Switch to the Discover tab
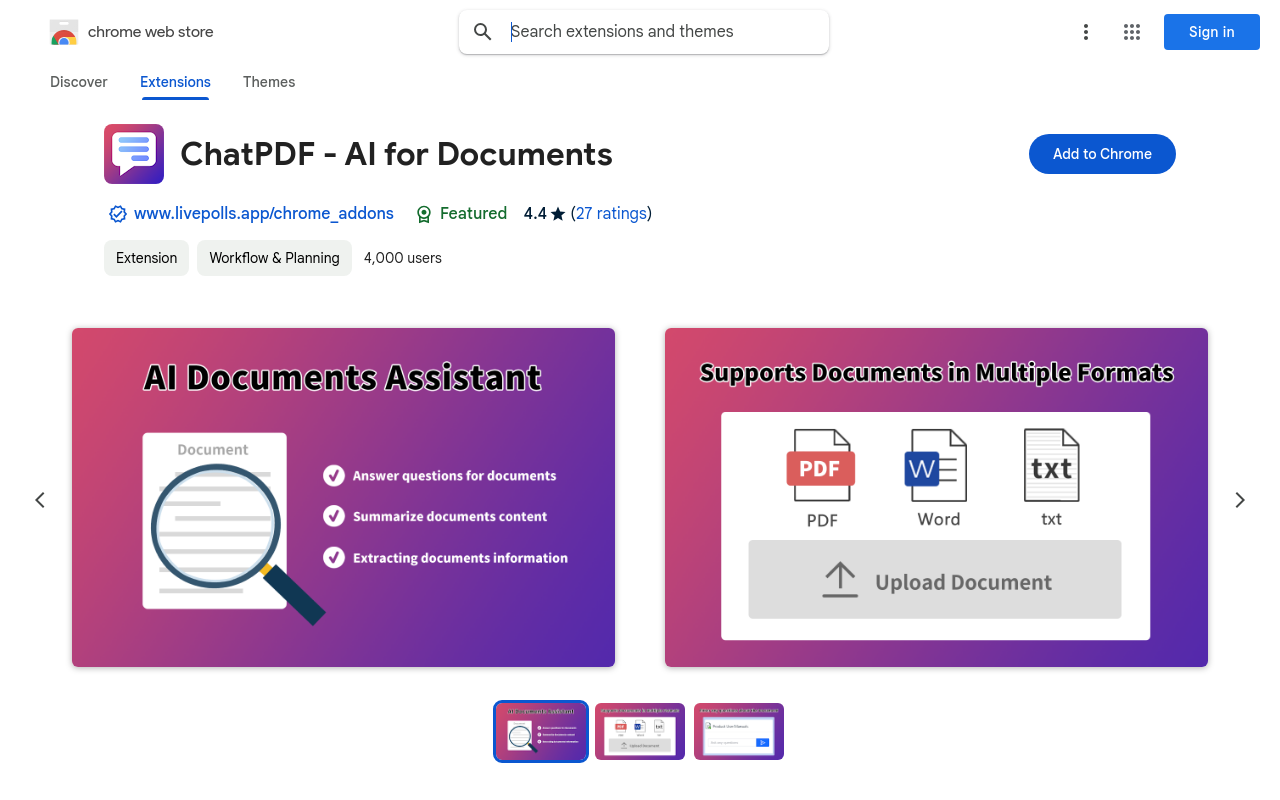This screenshot has height=800, width=1280. click(79, 82)
